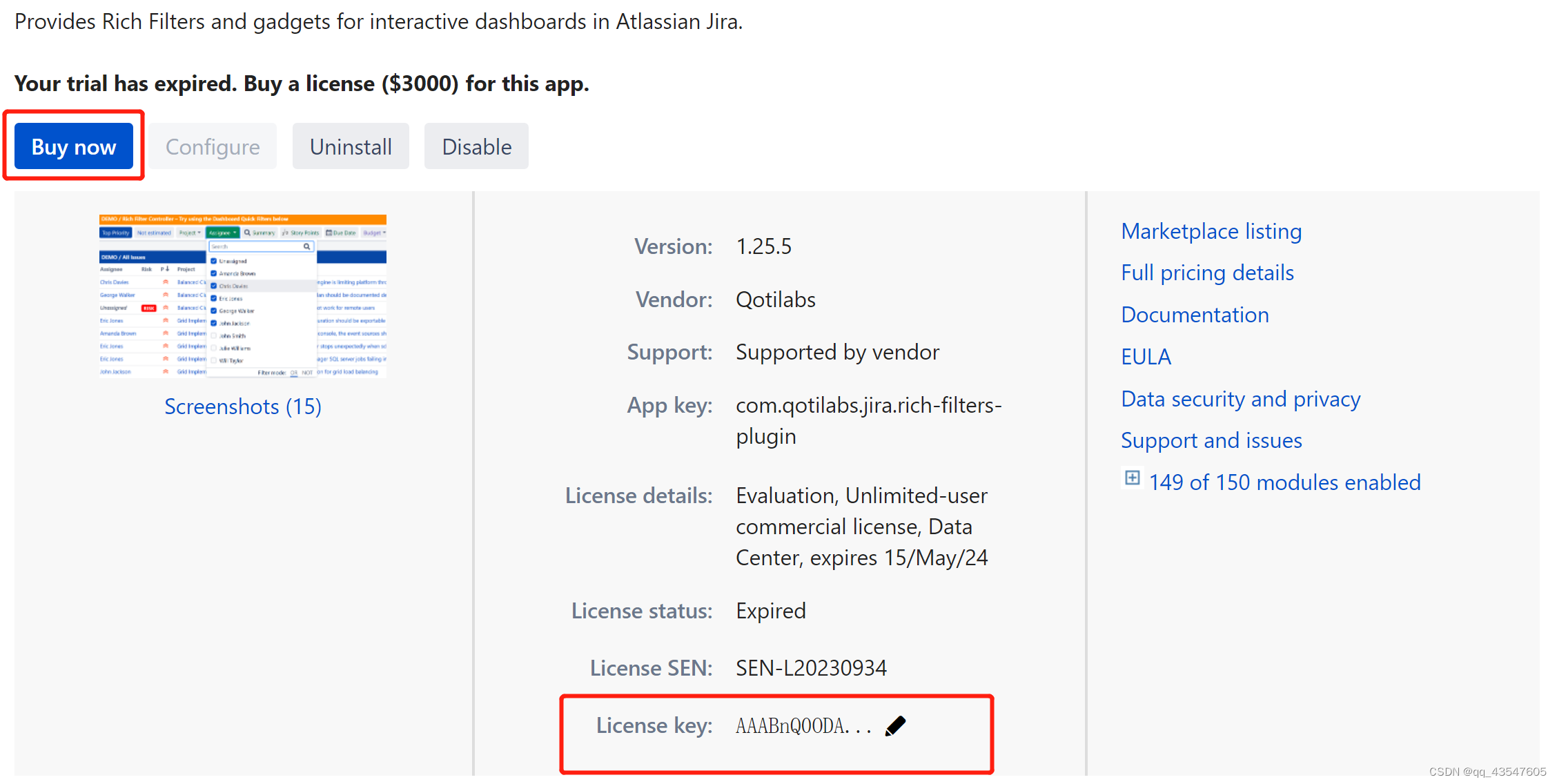
Task: View Screenshots (15) thumbnail gallery
Action: (244, 406)
